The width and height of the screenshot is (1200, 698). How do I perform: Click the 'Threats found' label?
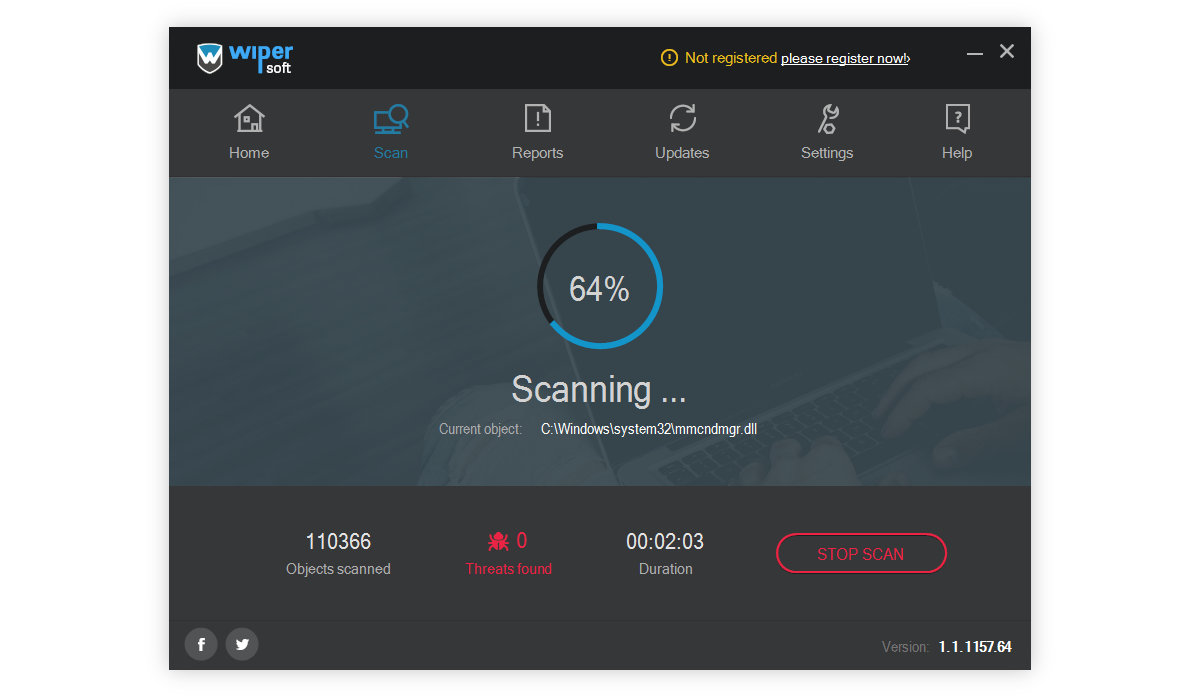(509, 569)
